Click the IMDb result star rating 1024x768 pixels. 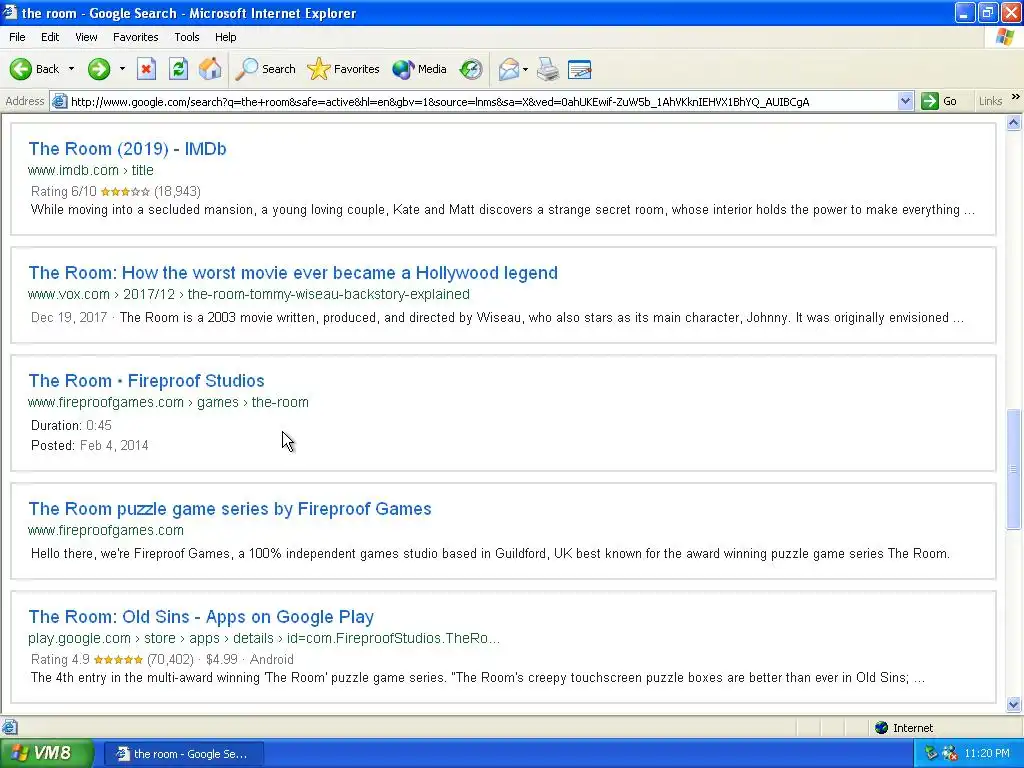tap(125, 192)
